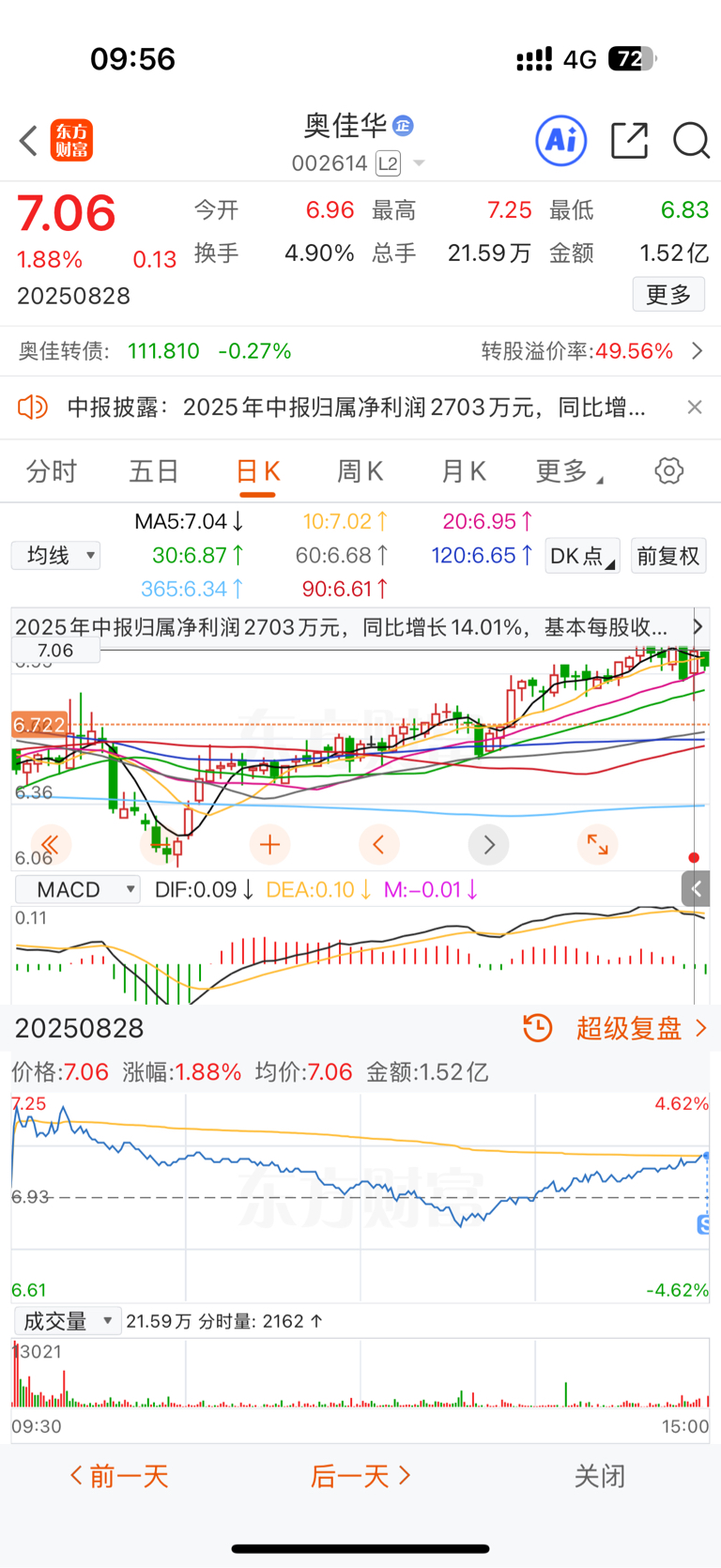Go to 前一天
Screen dimensions: 721x1568
(x=119, y=1477)
